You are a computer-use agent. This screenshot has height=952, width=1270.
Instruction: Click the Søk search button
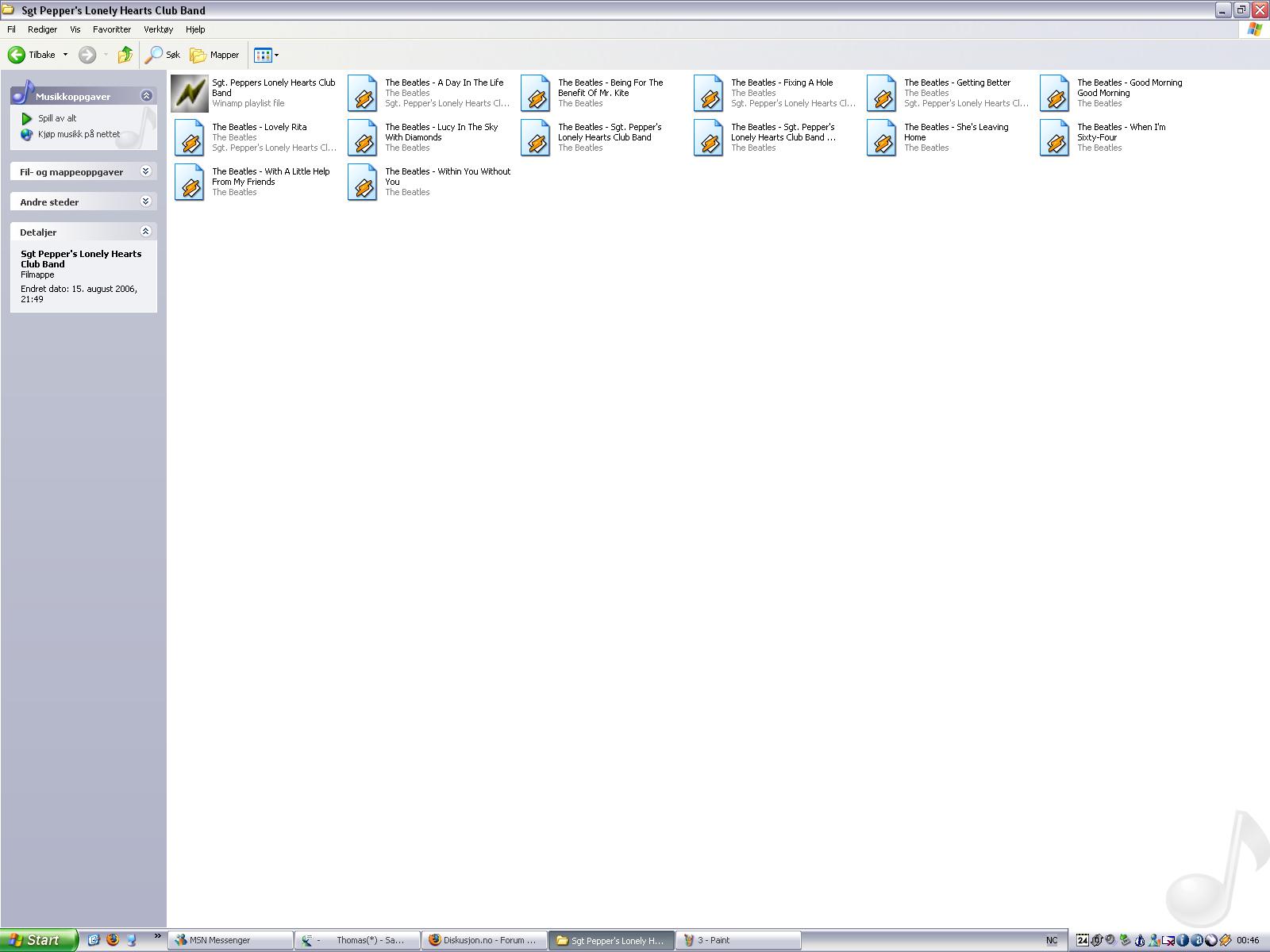[x=163, y=55]
